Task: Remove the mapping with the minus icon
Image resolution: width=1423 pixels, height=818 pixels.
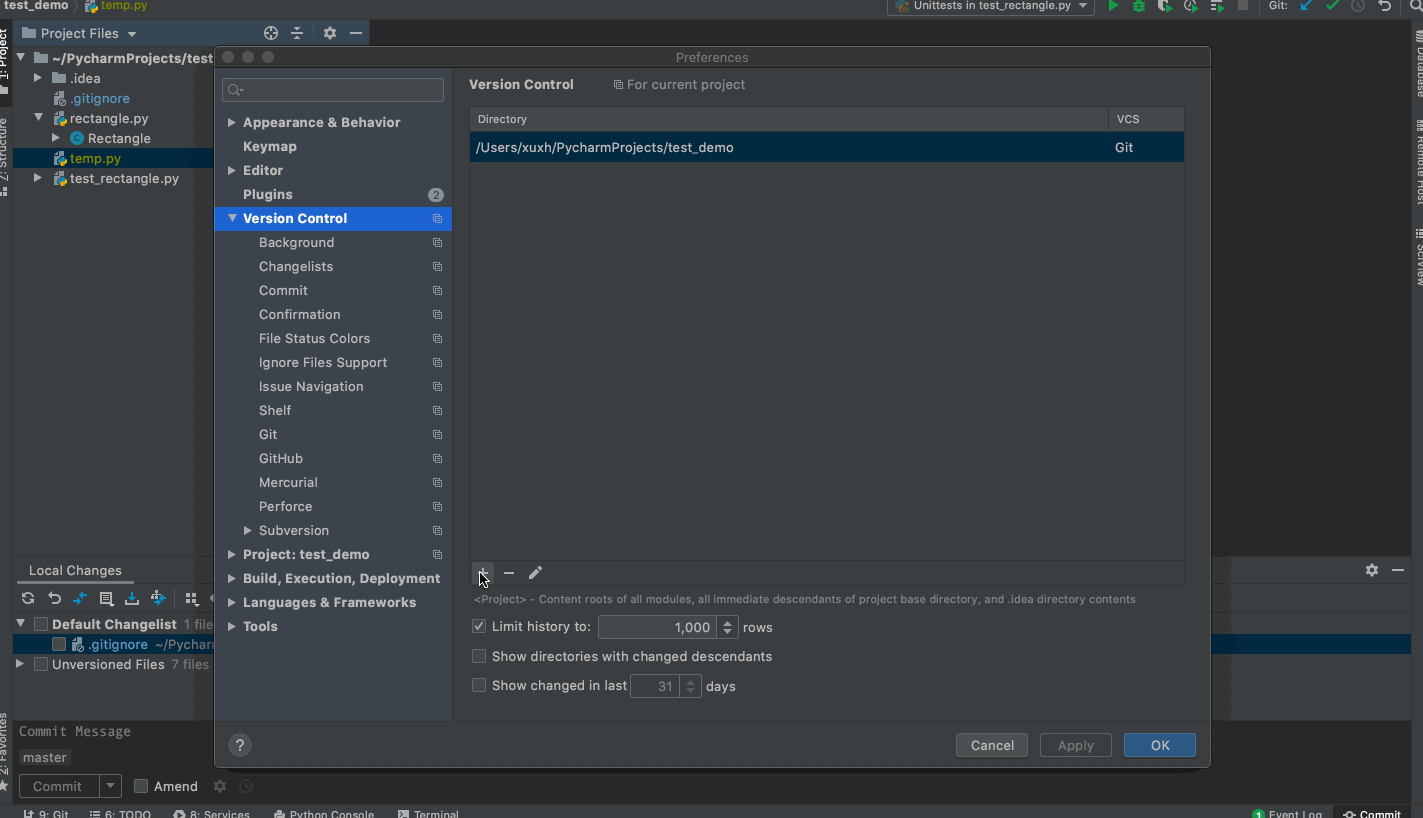Action: click(x=509, y=573)
